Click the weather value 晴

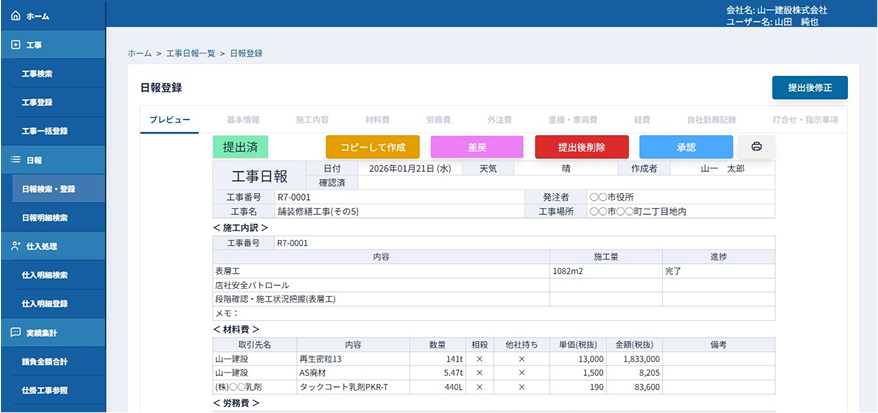coord(566,168)
